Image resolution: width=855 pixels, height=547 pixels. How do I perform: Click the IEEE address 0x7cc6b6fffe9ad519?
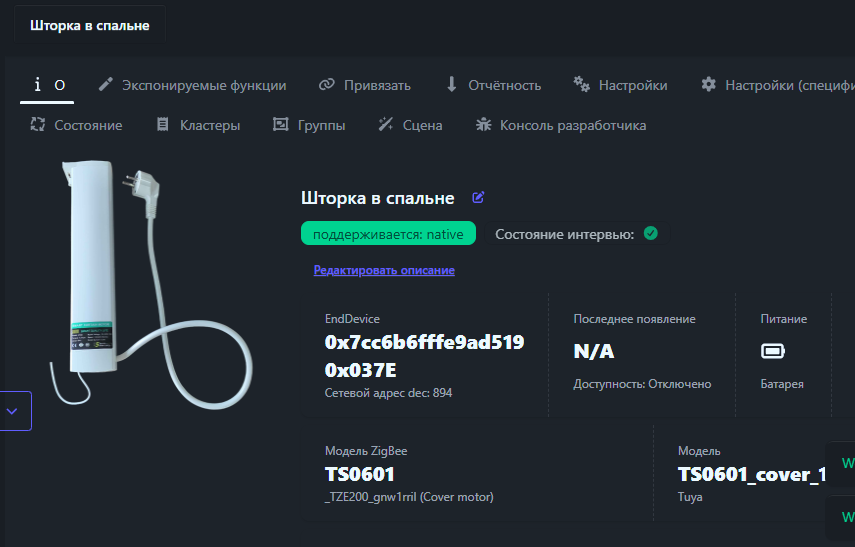point(424,342)
